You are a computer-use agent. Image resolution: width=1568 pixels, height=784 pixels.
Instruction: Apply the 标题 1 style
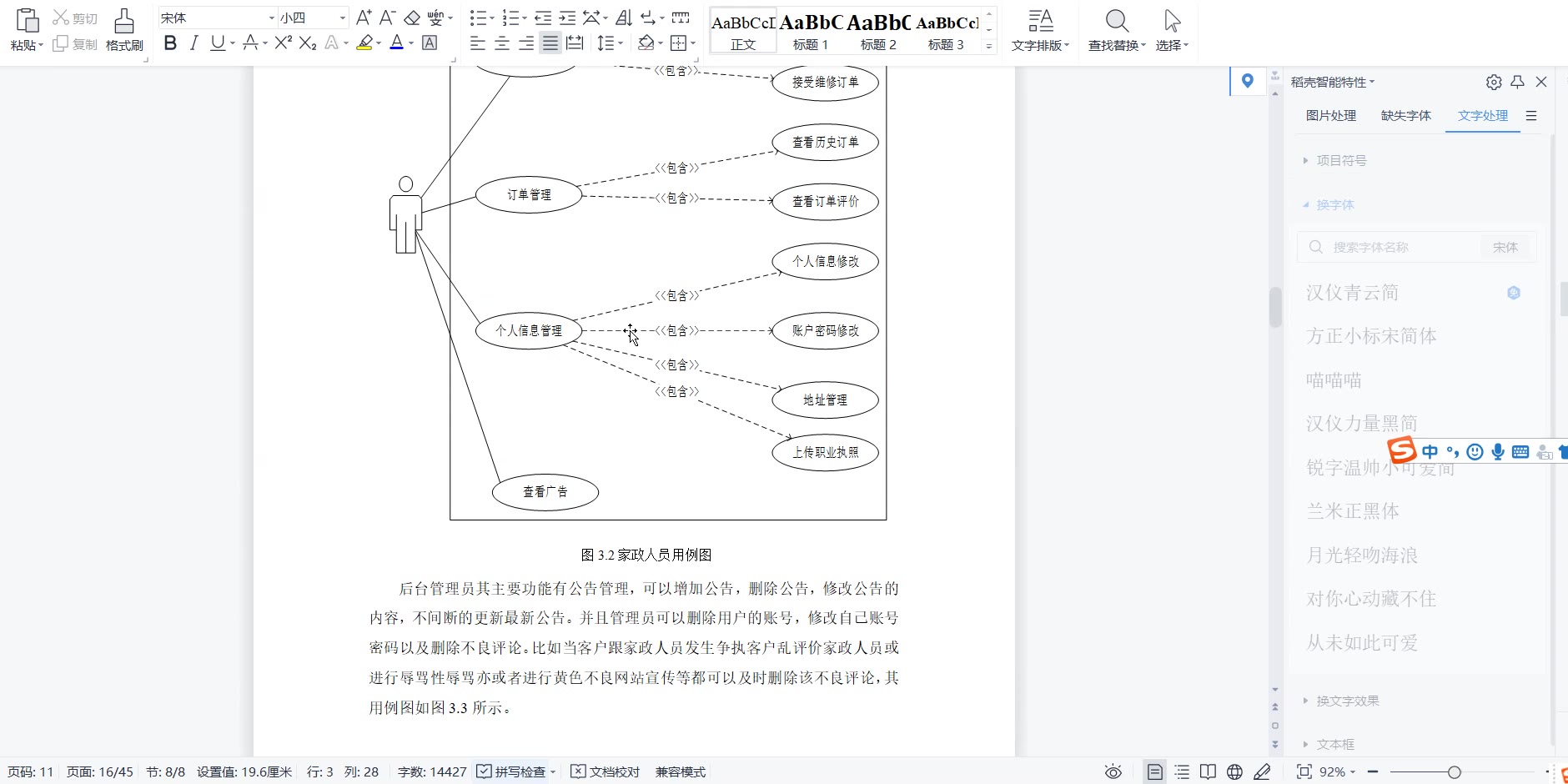(811, 31)
